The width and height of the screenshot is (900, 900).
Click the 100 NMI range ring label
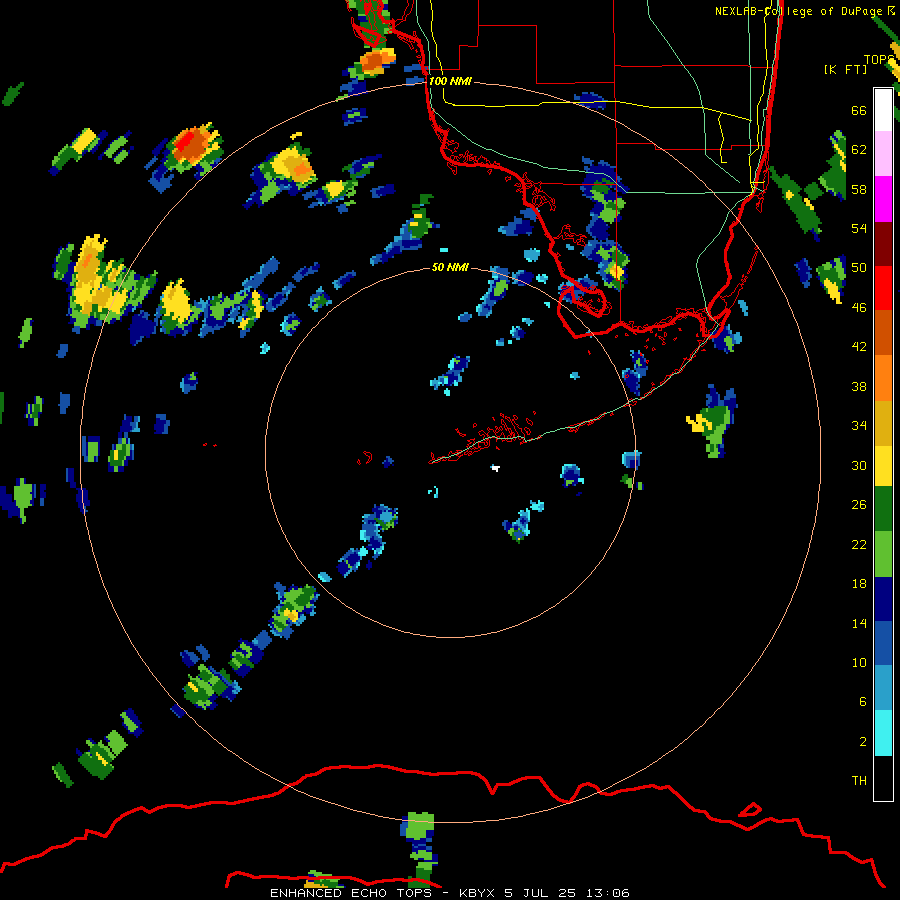click(x=450, y=81)
